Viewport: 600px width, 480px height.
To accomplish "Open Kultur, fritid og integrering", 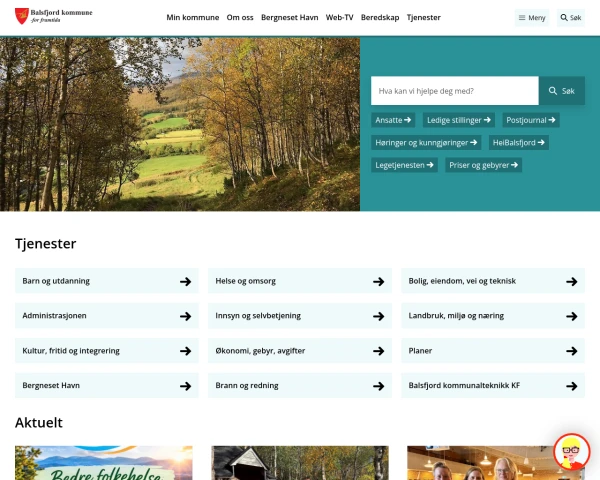I will 107,351.
